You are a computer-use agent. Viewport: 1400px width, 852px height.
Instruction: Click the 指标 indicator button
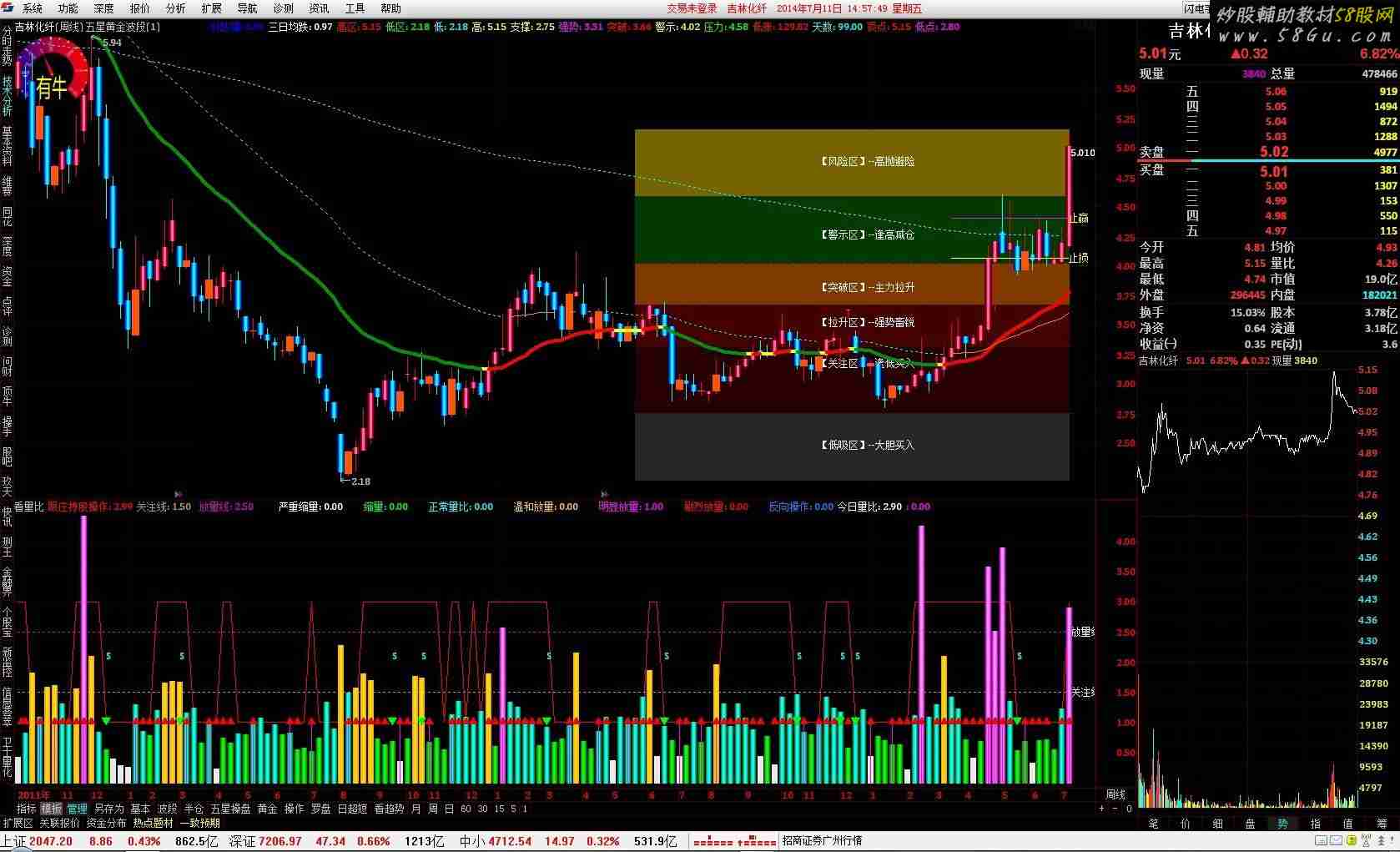click(x=27, y=809)
